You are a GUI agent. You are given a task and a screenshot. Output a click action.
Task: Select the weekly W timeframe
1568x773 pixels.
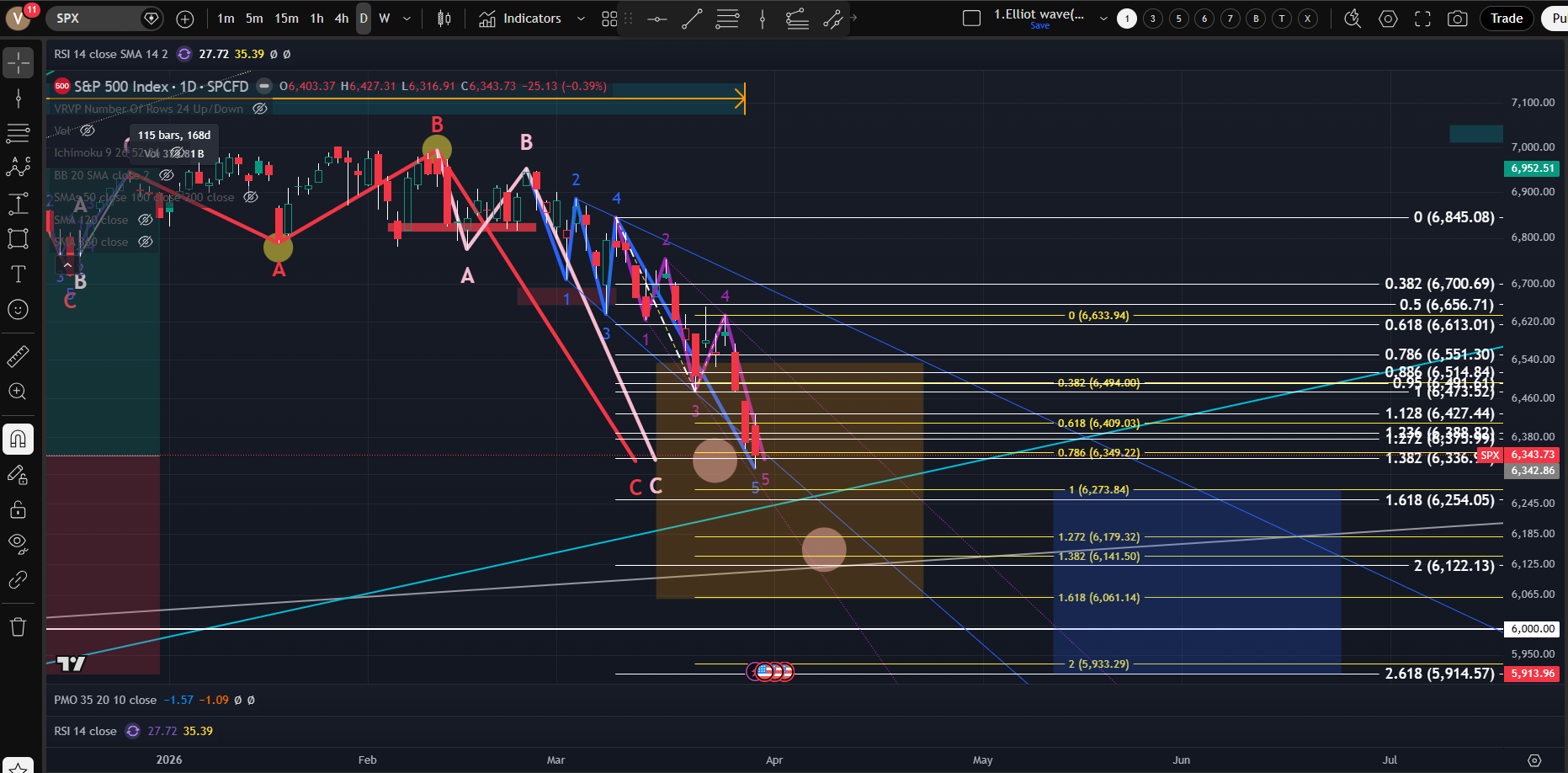coord(385,19)
